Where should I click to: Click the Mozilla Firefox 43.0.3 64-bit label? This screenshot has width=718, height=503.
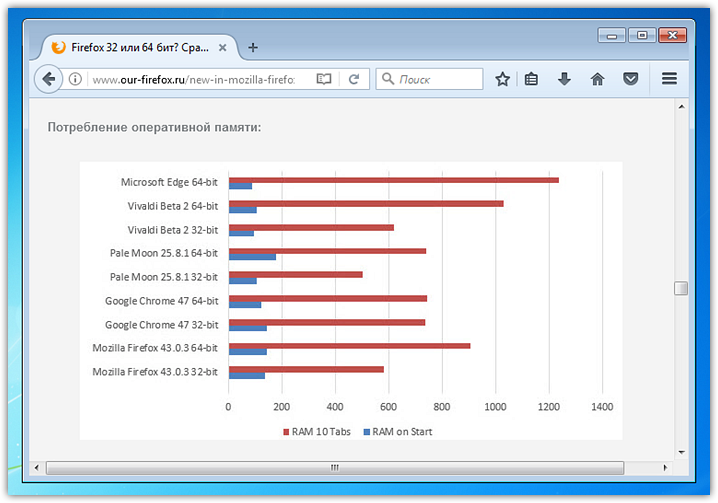coord(155,348)
